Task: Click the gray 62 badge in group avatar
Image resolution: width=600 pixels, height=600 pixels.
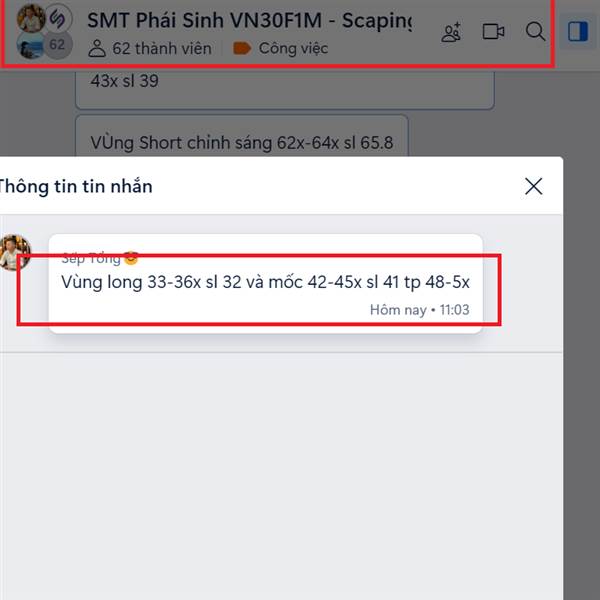Action: coord(57,44)
